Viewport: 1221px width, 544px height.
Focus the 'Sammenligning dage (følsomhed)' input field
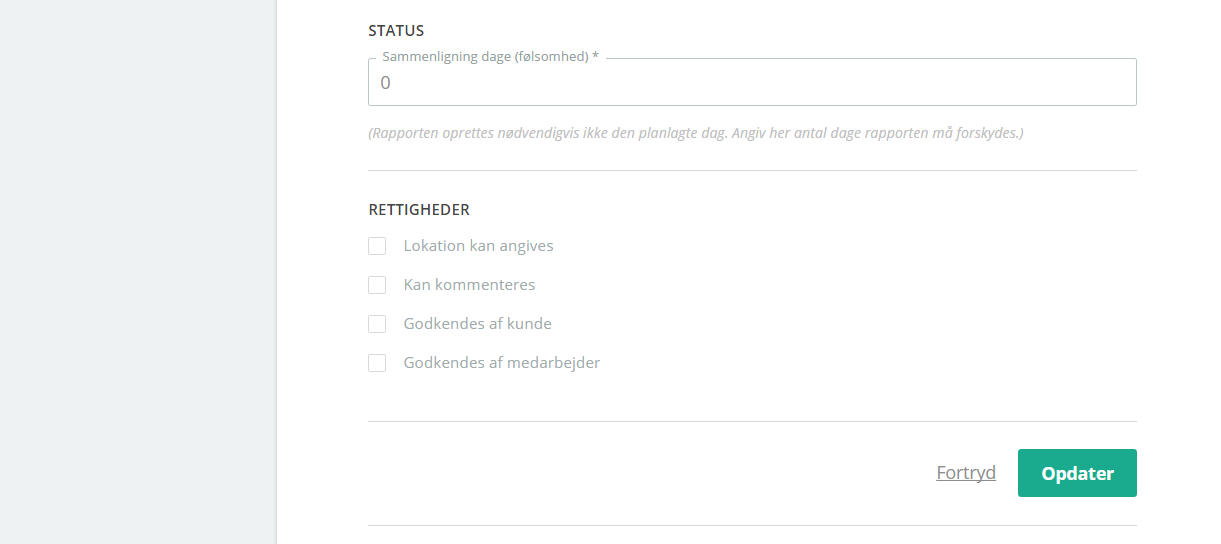point(752,82)
